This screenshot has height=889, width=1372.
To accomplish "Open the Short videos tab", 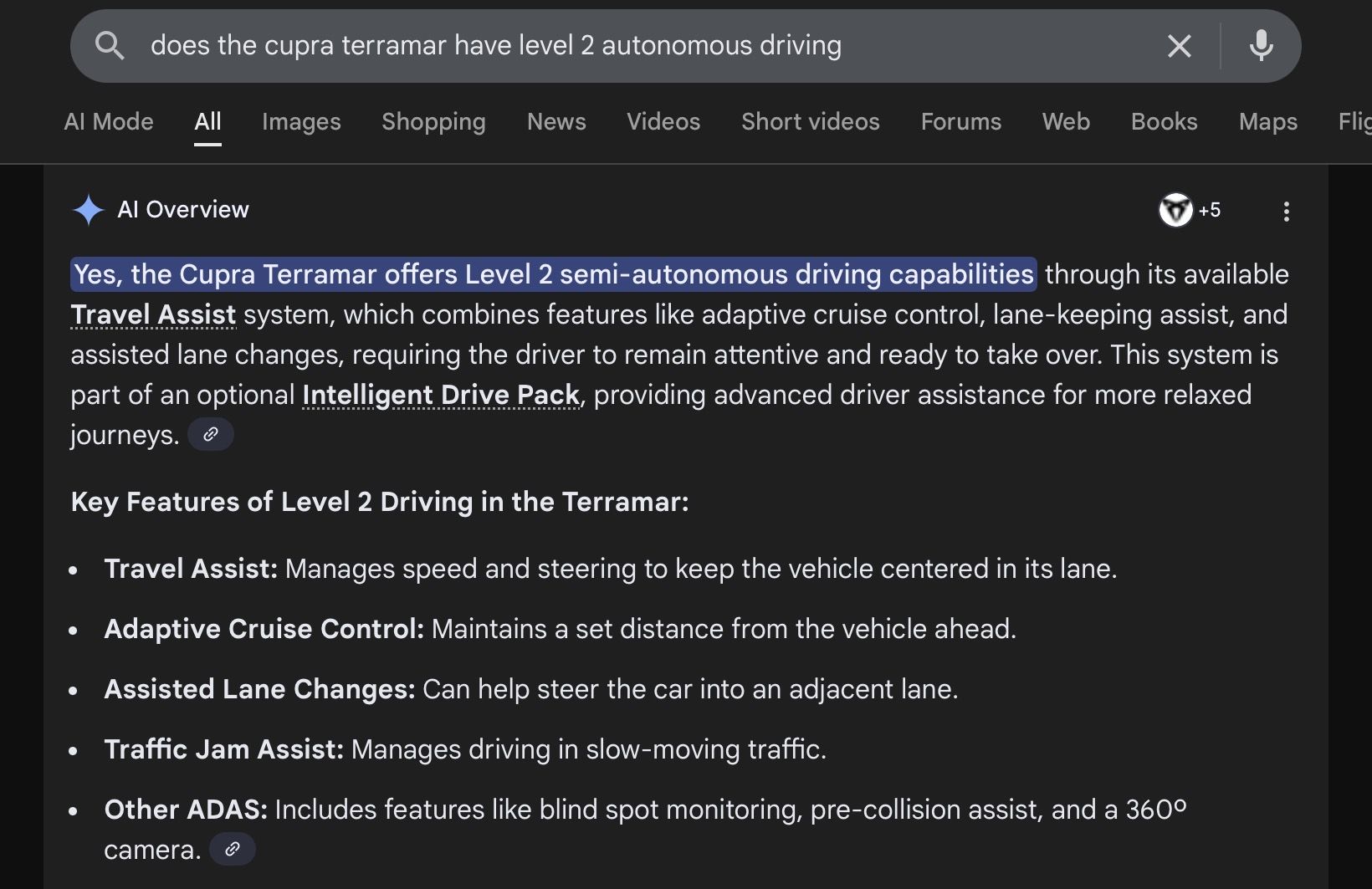I will 810,122.
